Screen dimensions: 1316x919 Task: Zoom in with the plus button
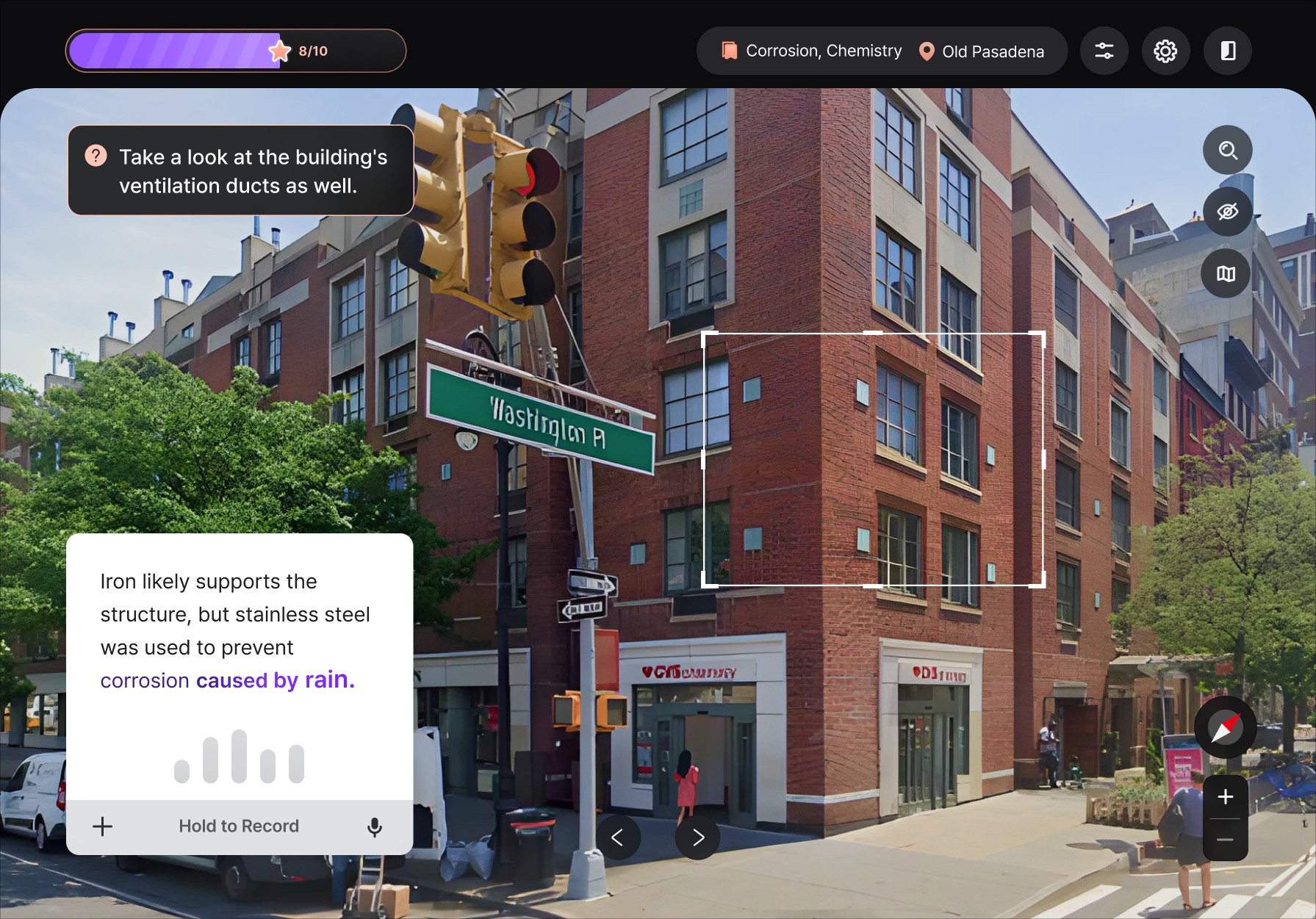coord(1225,797)
